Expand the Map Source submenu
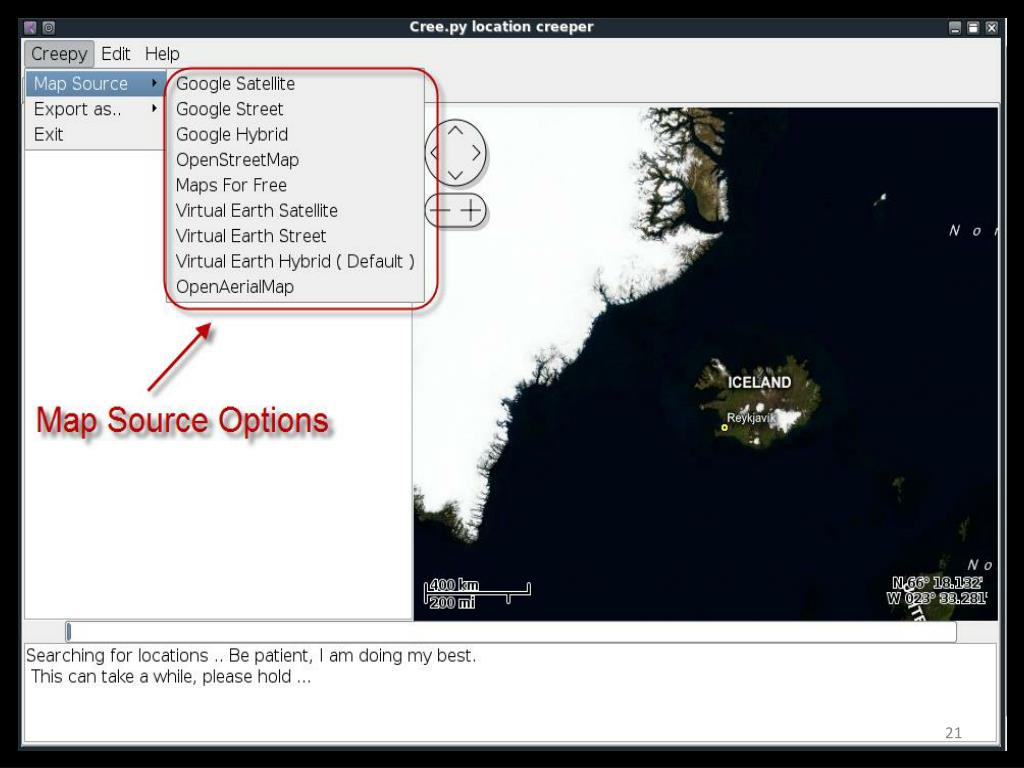This screenshot has width=1024, height=768. click(x=95, y=84)
